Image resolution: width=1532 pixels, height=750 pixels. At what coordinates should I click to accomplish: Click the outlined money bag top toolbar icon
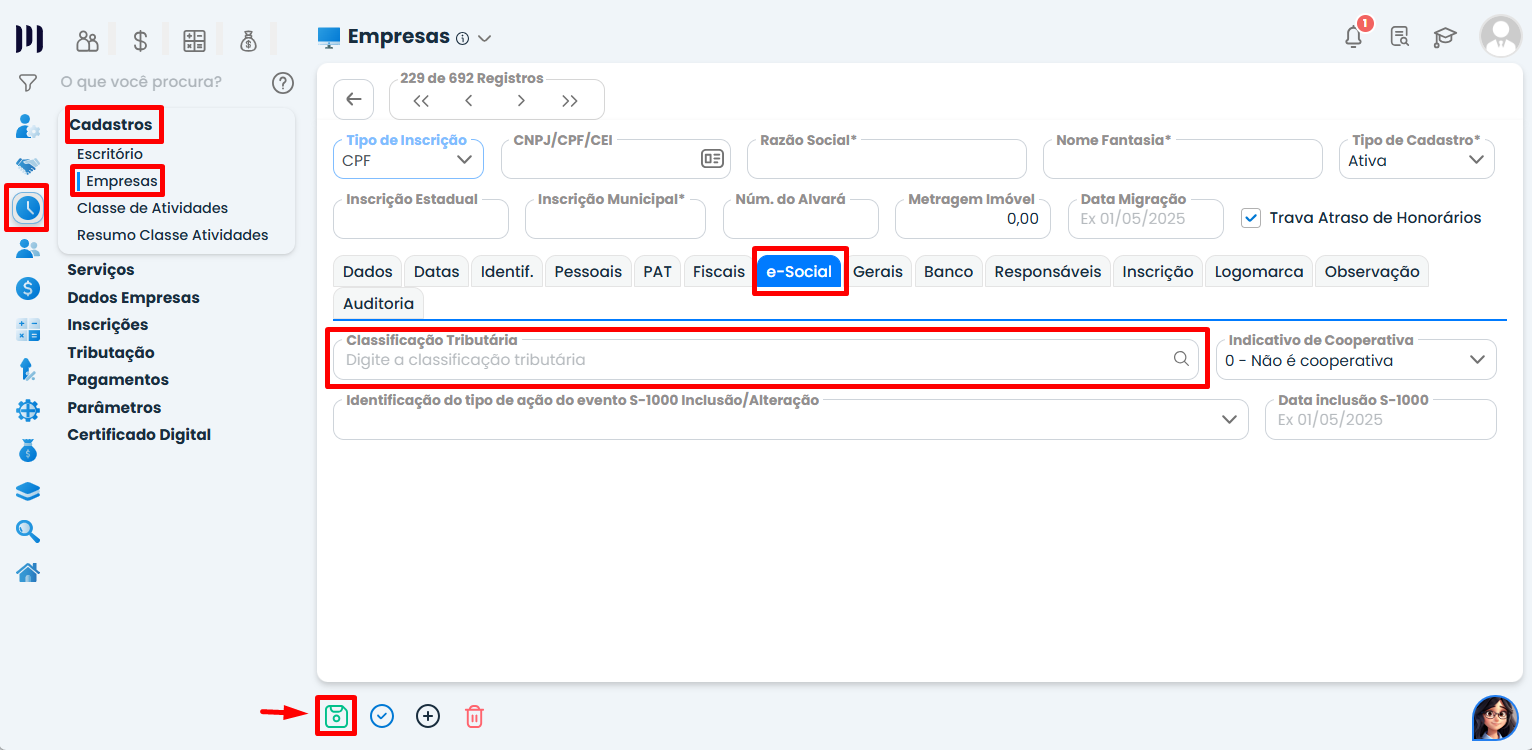(248, 40)
